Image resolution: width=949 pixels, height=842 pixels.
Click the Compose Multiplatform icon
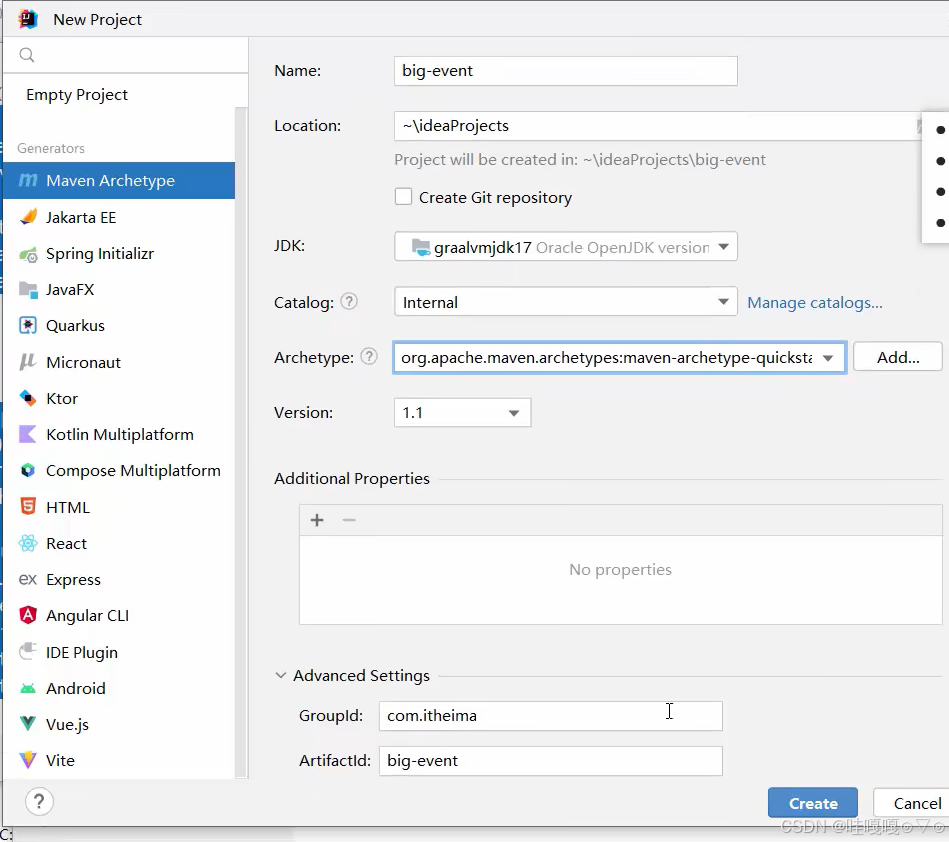(x=28, y=470)
